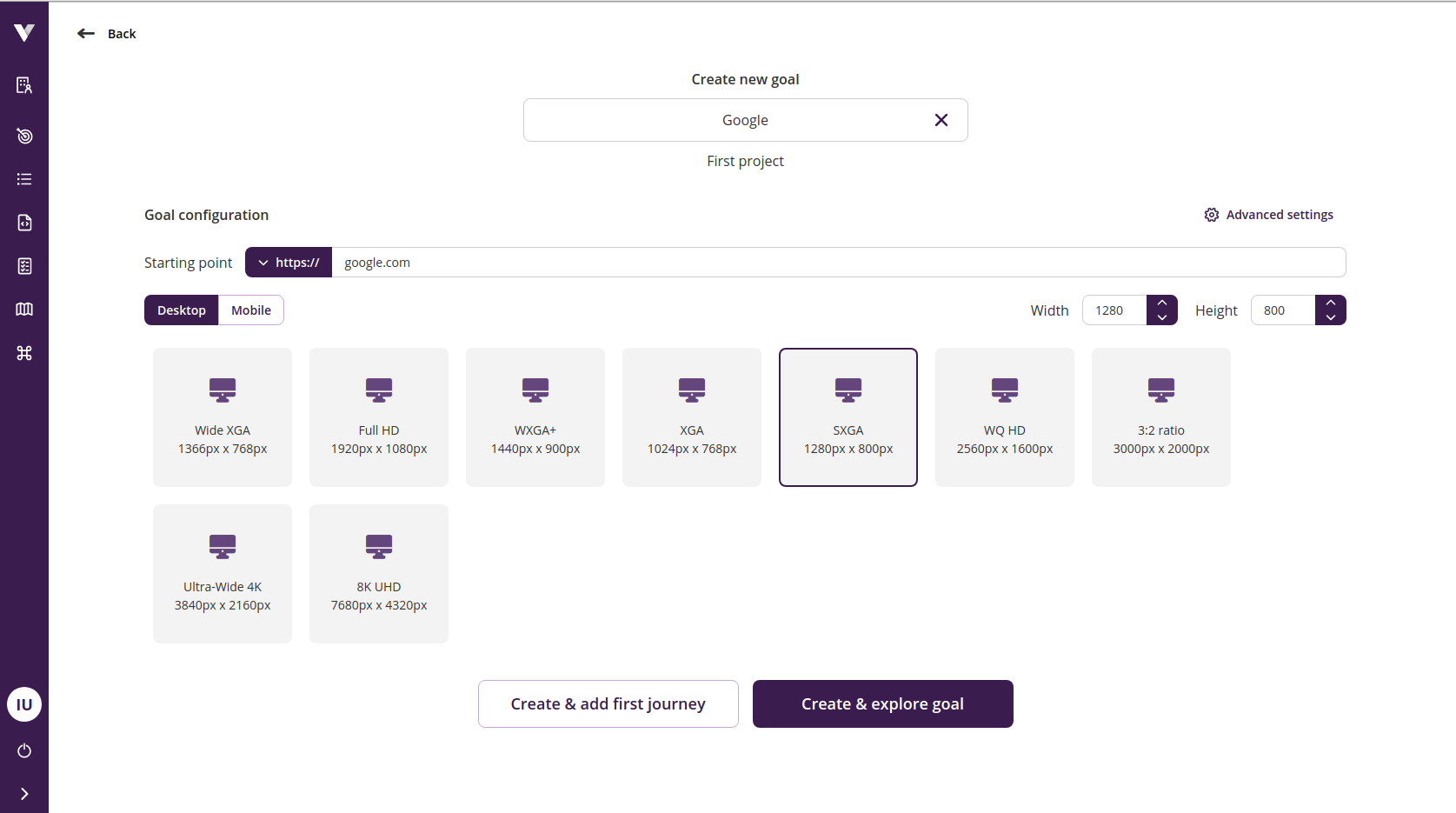This screenshot has height=813, width=1456.
Task: Edit the goal name field containing Google
Action: click(745, 120)
